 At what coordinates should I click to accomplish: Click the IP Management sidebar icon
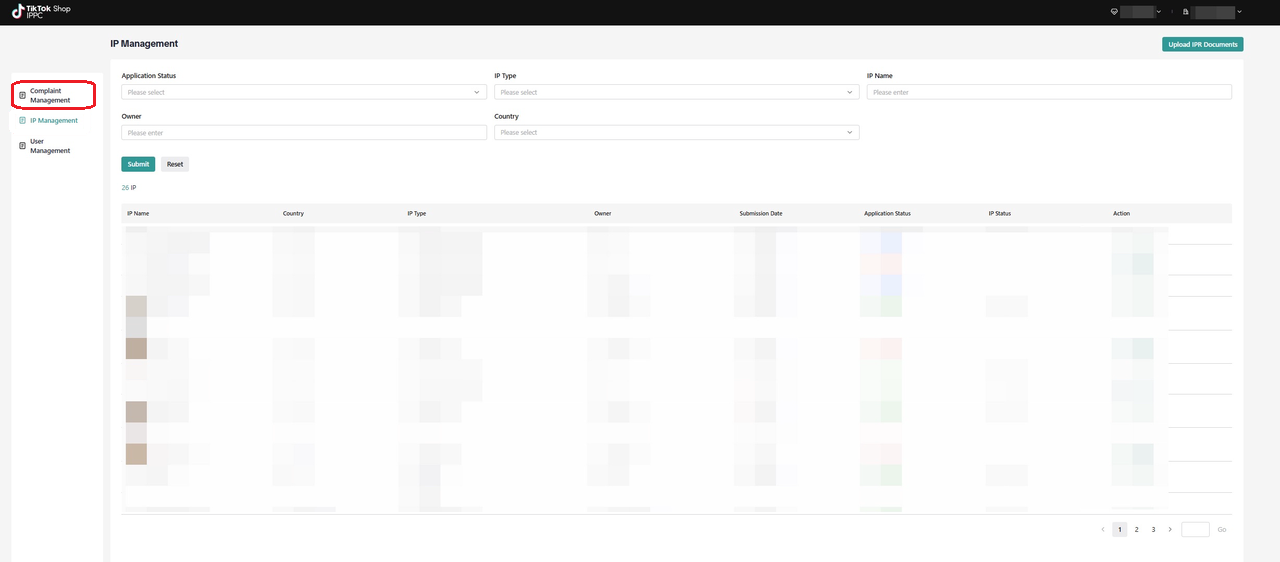coord(22,121)
